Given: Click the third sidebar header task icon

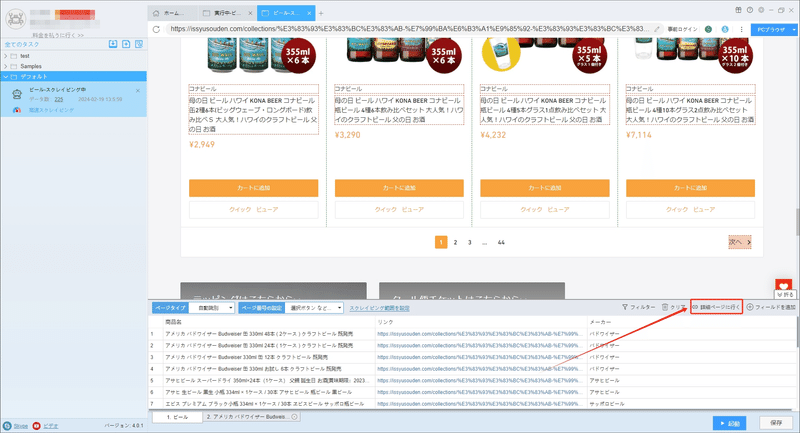Looking at the screenshot, I should click(139, 44).
